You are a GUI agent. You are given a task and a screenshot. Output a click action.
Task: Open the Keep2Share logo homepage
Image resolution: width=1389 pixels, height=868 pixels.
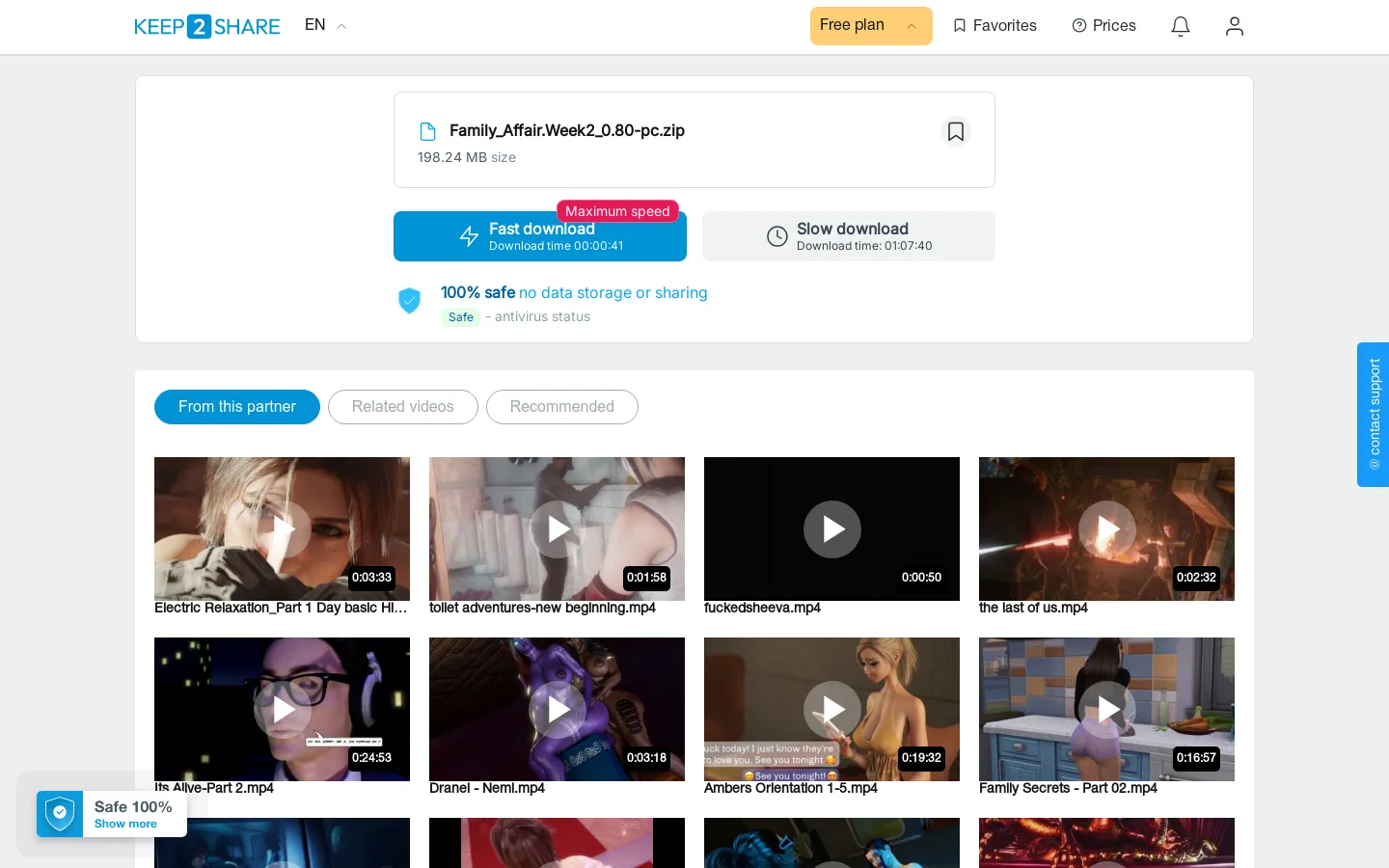(x=207, y=26)
